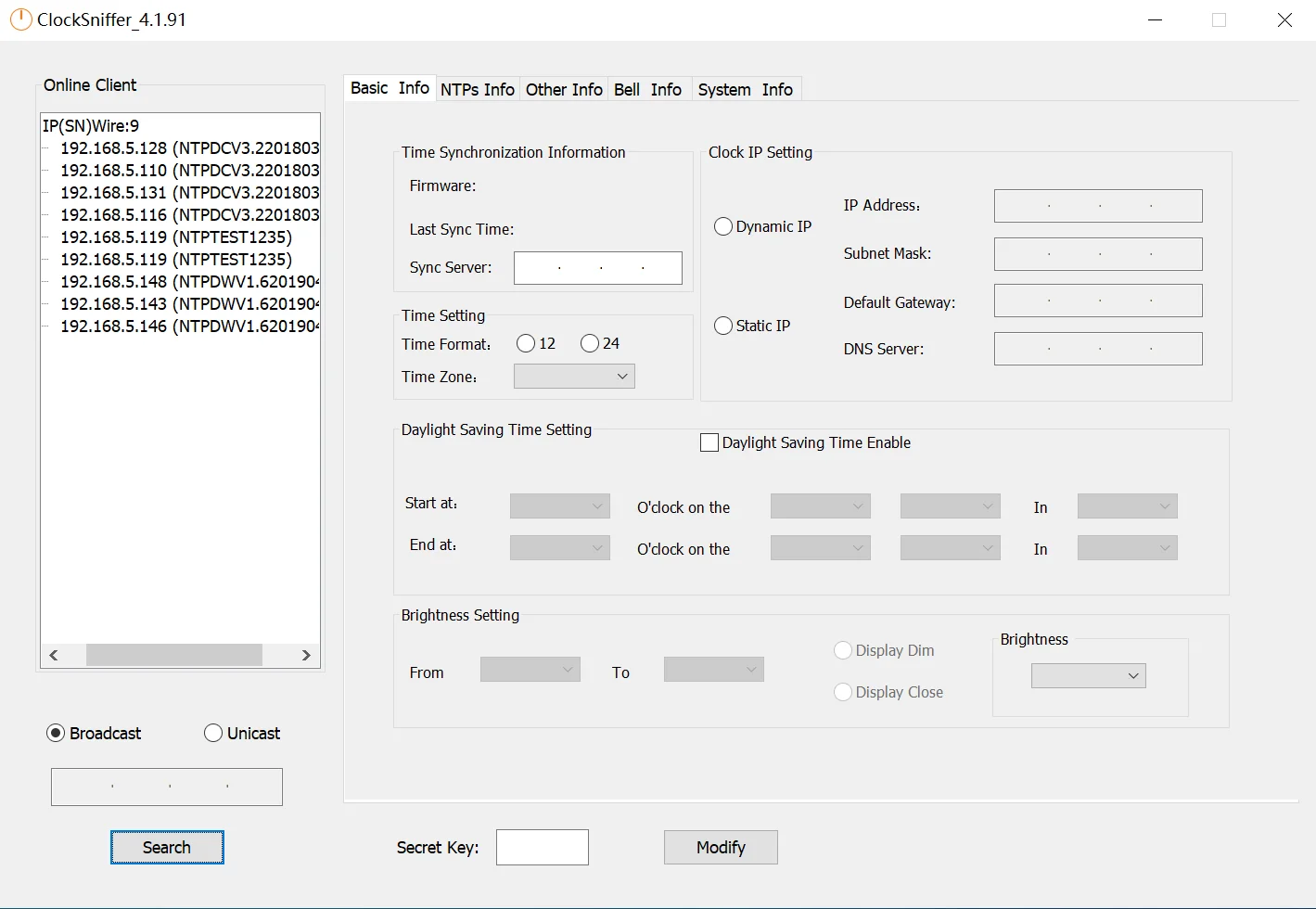
Task: Switch to the NTPs Info tab
Action: pyautogui.click(x=477, y=90)
